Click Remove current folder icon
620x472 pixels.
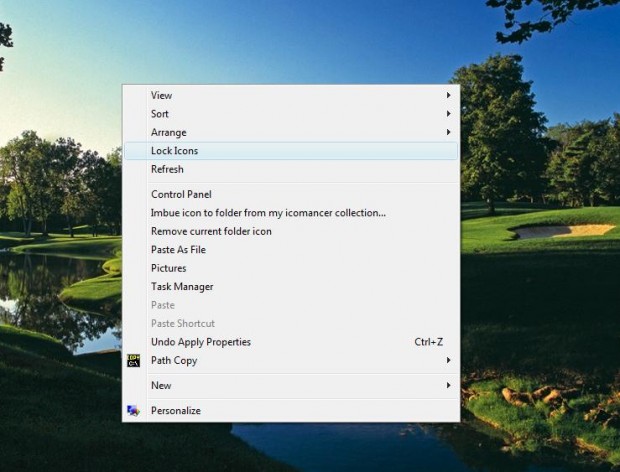(211, 231)
